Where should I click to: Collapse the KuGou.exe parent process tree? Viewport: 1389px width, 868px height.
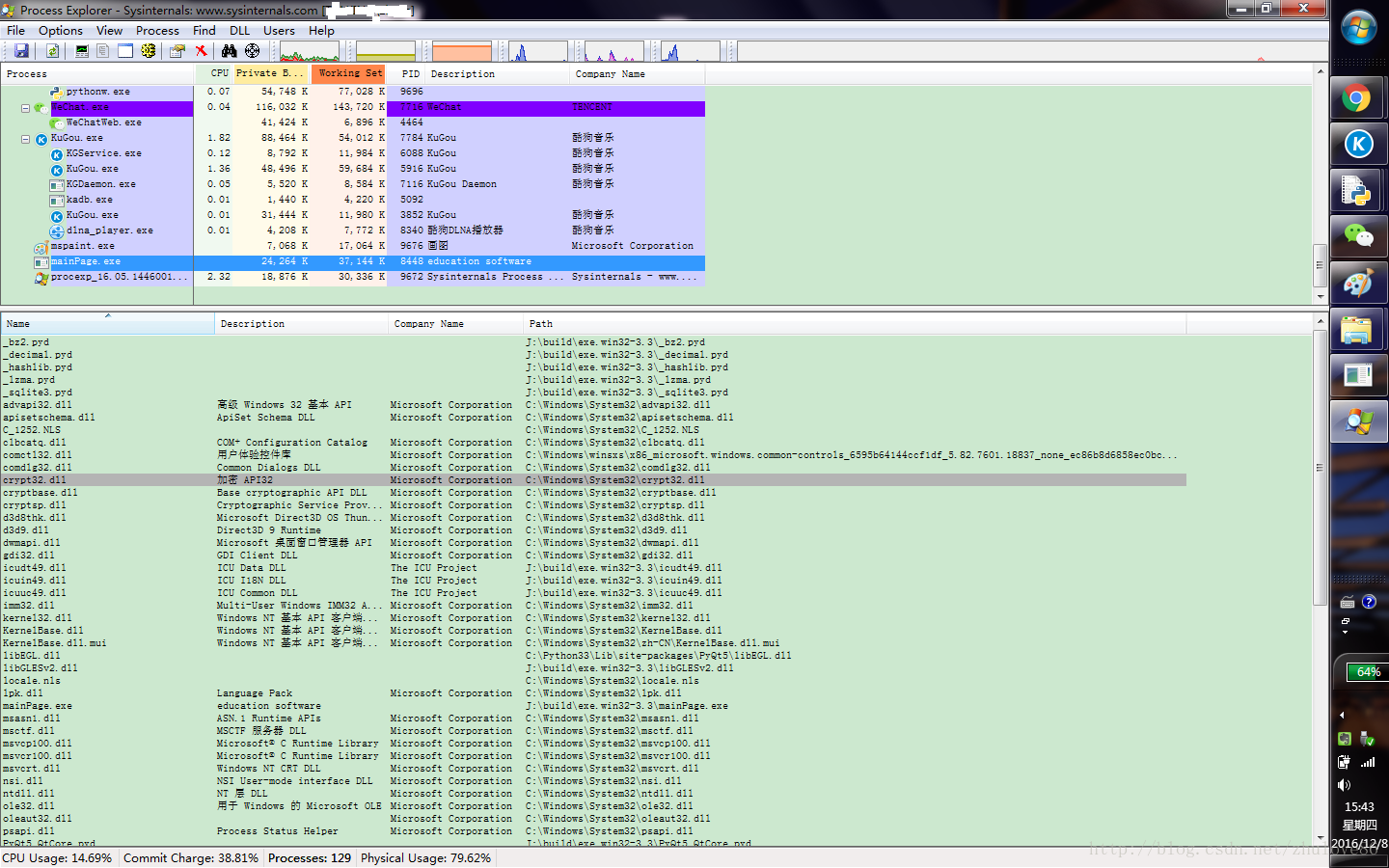(25, 139)
